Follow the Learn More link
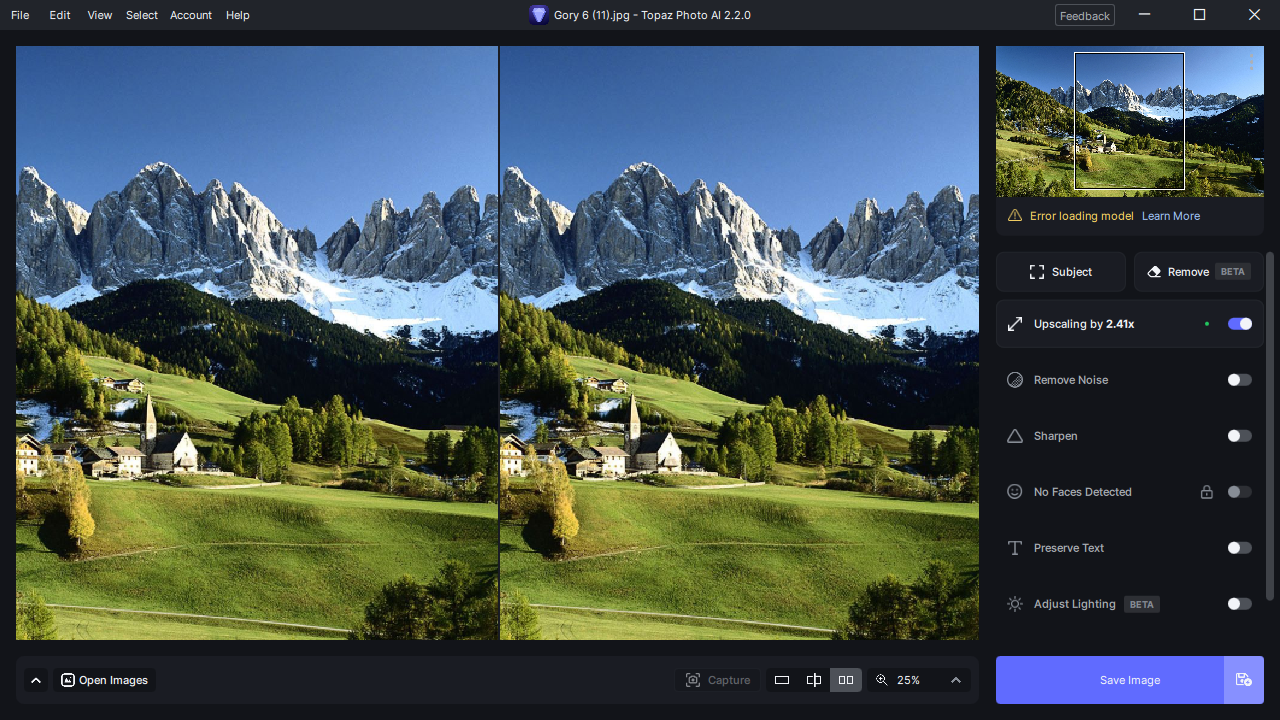1280x720 pixels. 1171,216
